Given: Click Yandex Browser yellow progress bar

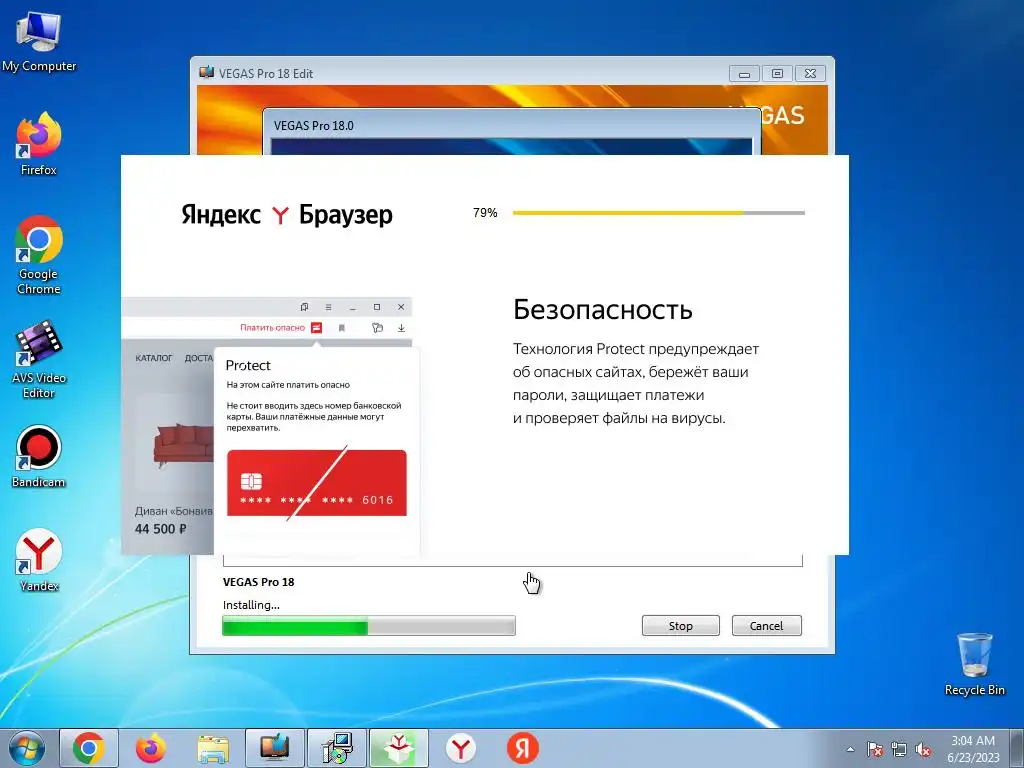Looking at the screenshot, I should click(x=658, y=213).
